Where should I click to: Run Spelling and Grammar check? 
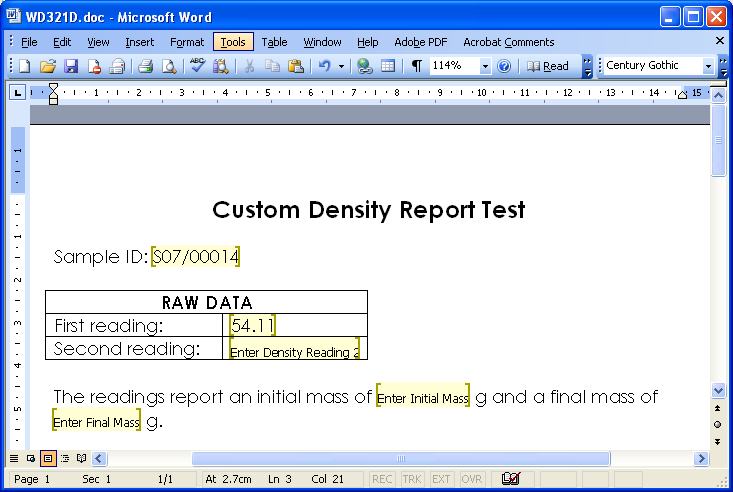[198, 66]
